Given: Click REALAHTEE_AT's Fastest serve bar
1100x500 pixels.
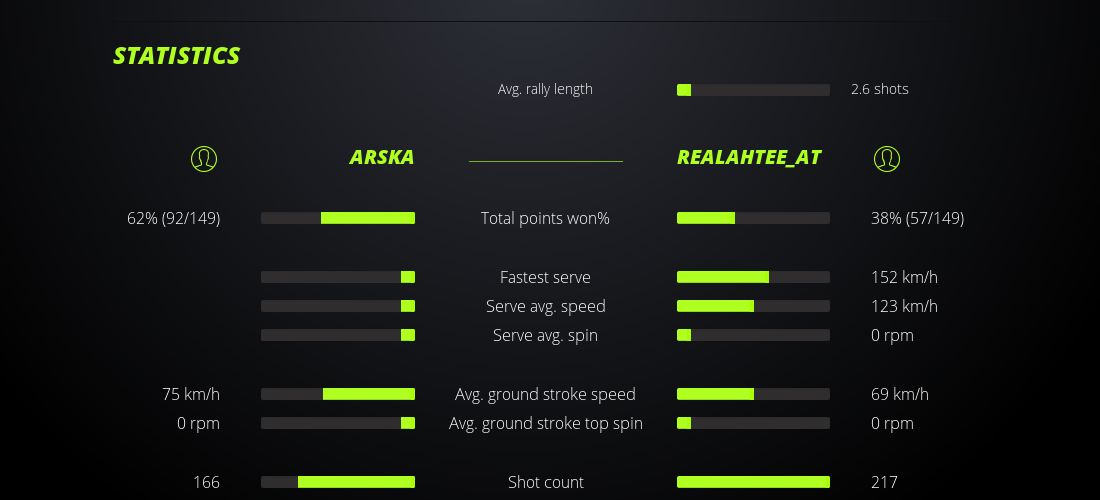Looking at the screenshot, I should pyautogui.click(x=753, y=277).
